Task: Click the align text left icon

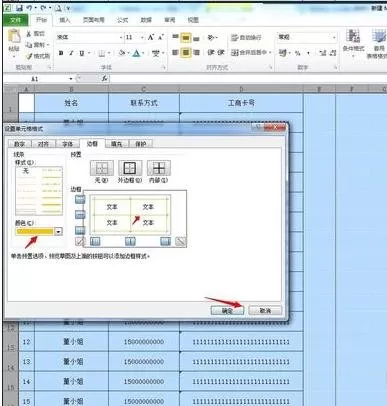Action: coord(175,52)
